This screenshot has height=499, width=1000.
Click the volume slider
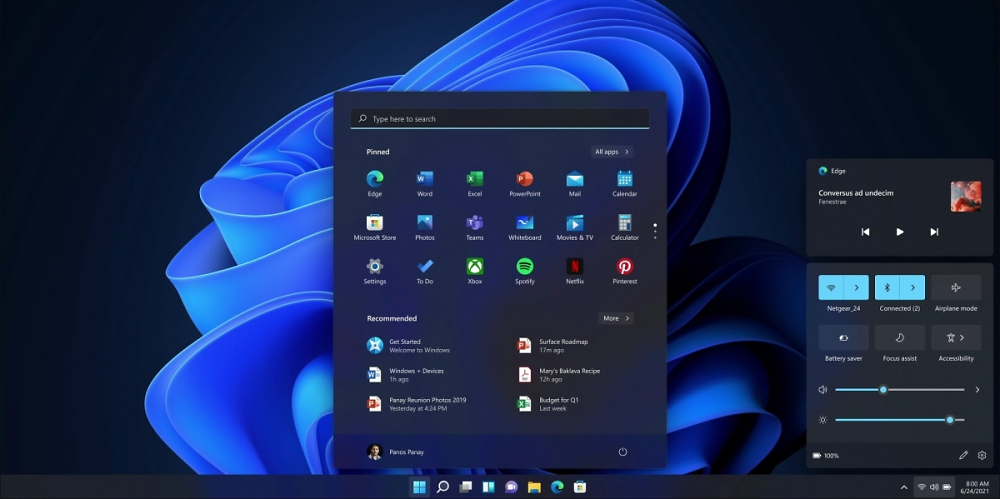pos(900,389)
